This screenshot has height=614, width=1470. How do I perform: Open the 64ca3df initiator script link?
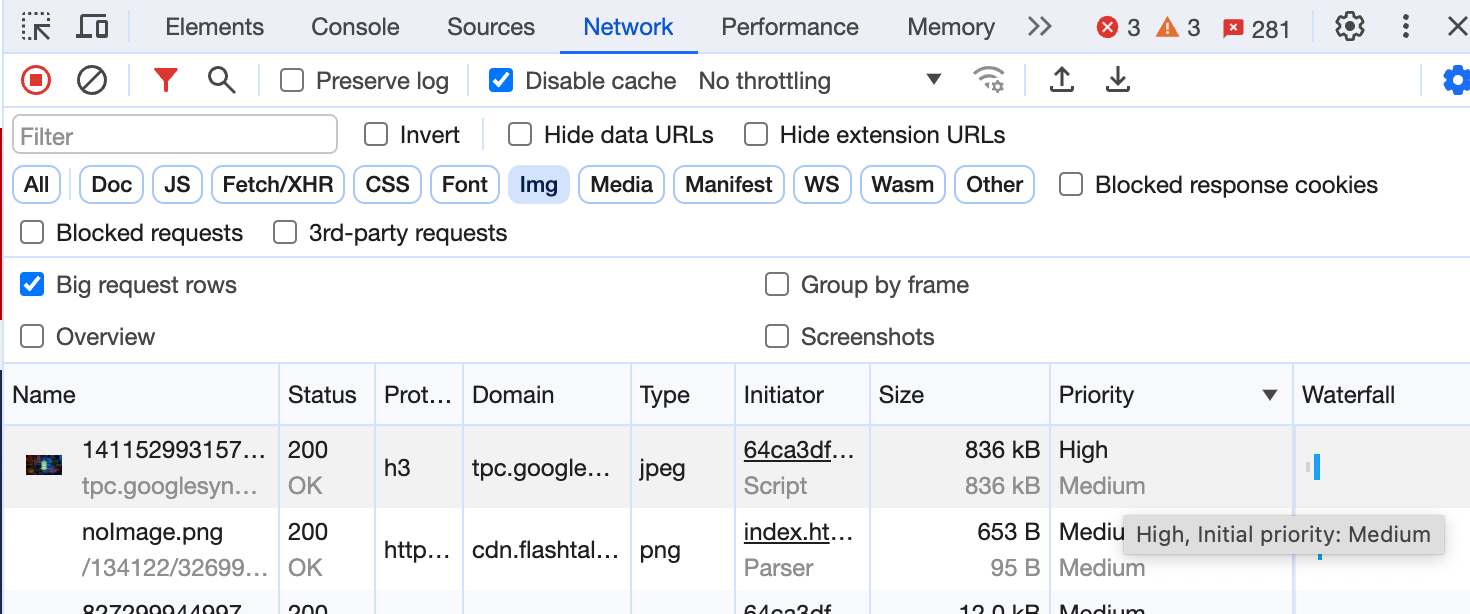795,450
